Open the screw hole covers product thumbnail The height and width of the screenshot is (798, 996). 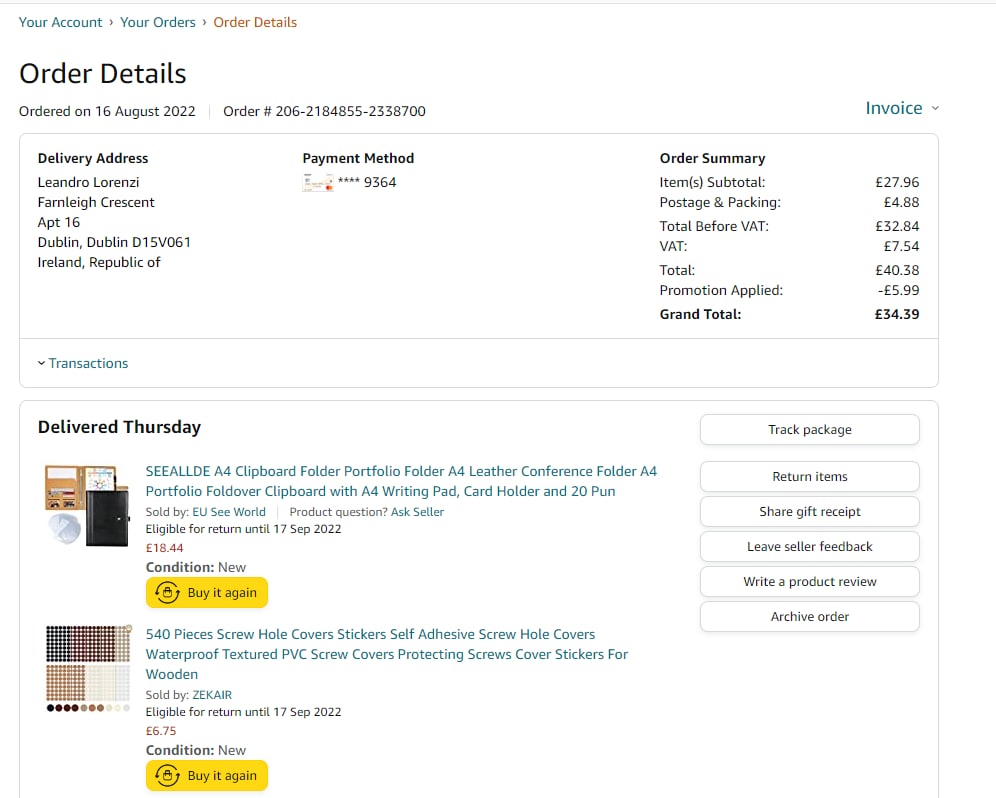click(x=88, y=668)
